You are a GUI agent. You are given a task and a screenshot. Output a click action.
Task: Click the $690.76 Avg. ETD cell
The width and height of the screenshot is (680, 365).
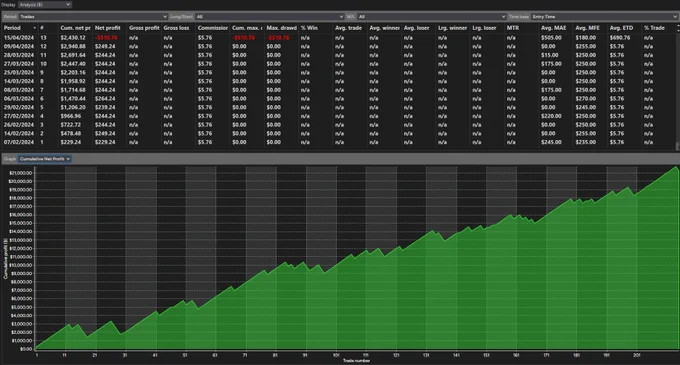pyautogui.click(x=620, y=38)
